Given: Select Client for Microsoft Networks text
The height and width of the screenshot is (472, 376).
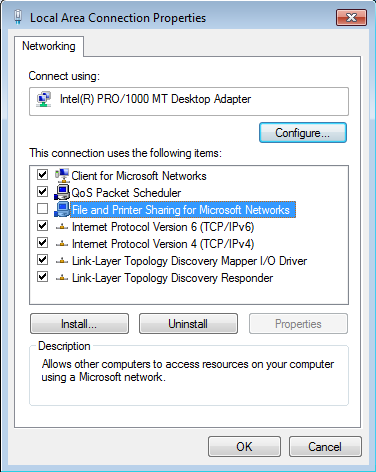Looking at the screenshot, I should coord(139,176).
